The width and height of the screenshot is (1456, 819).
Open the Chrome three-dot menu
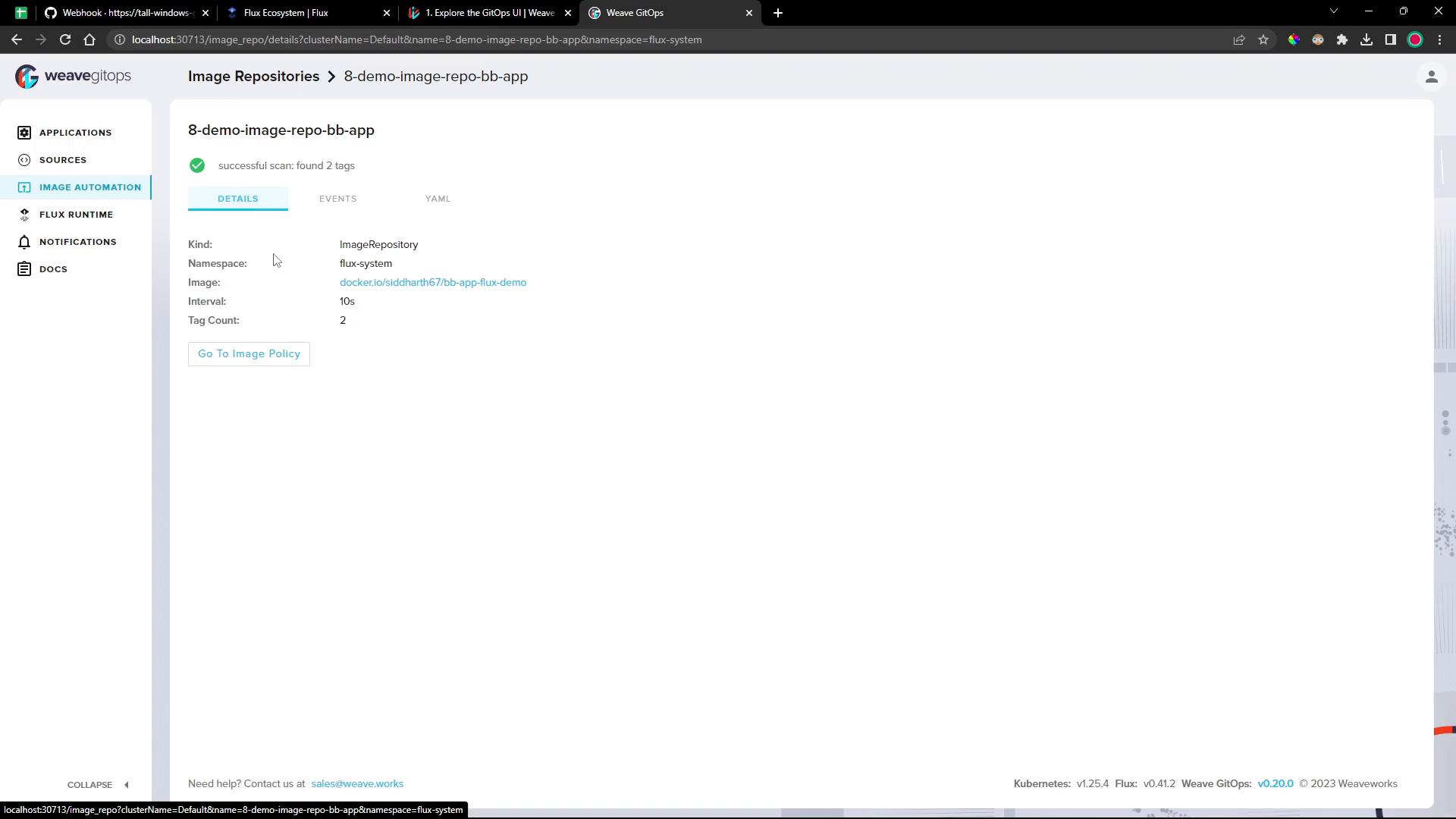click(x=1439, y=39)
